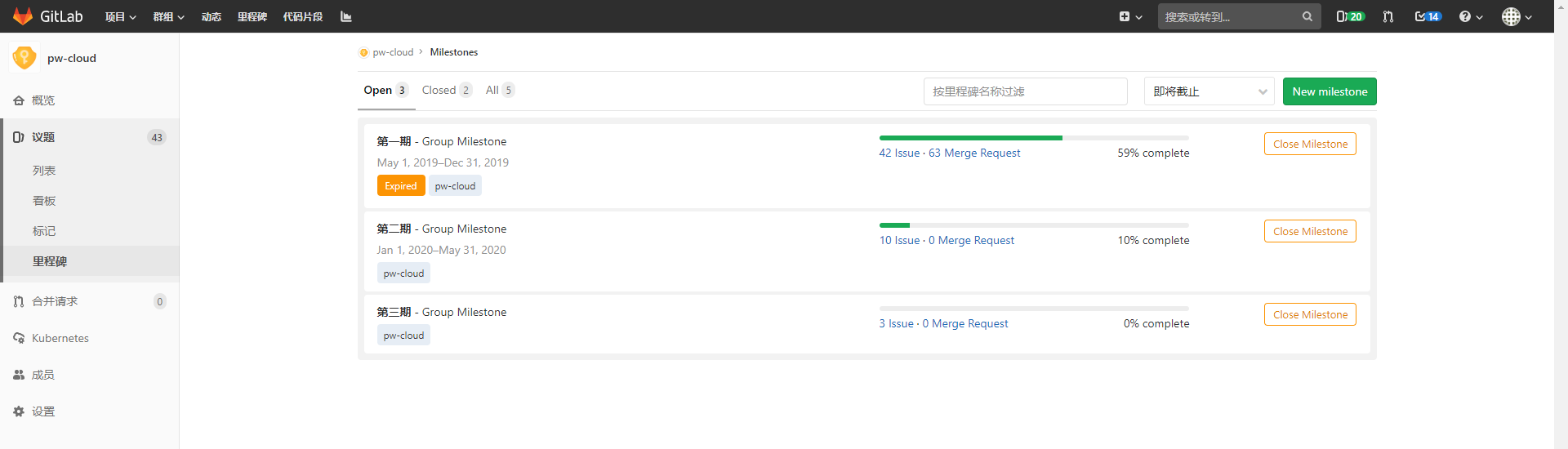Focus the milestone name filter field

pos(1025,91)
